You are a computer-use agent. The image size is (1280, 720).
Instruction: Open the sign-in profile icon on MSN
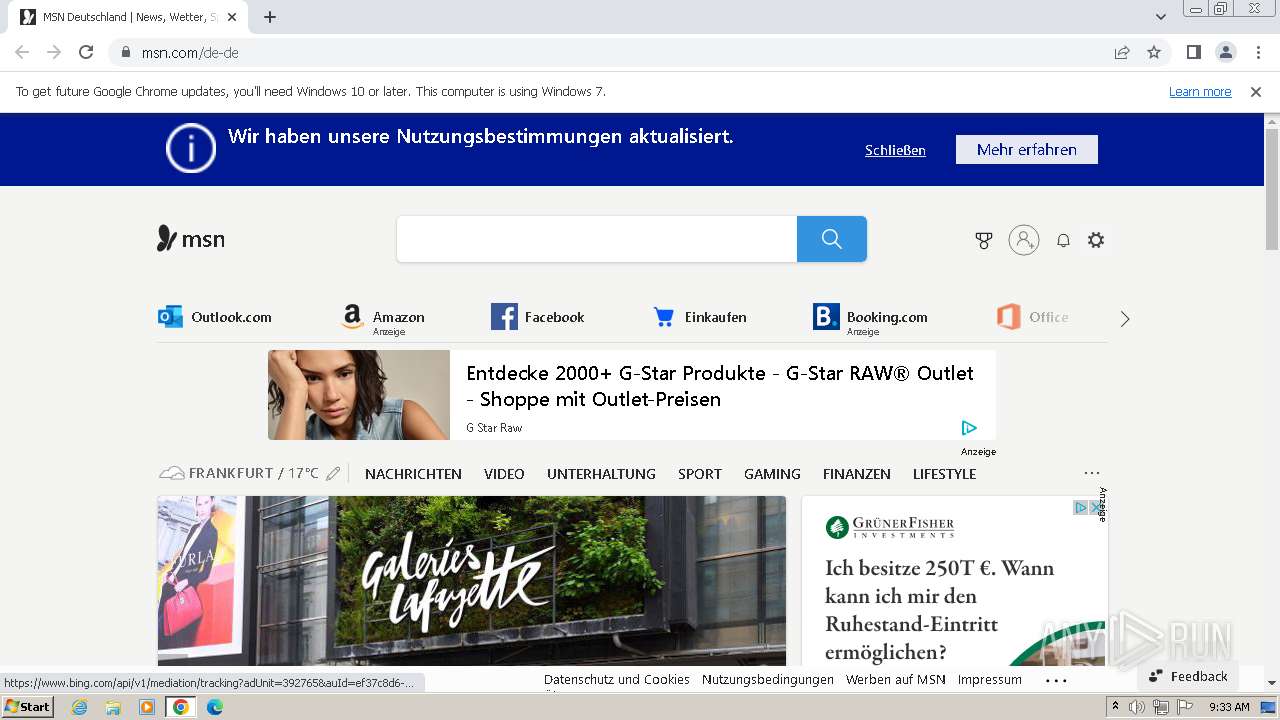1024,240
